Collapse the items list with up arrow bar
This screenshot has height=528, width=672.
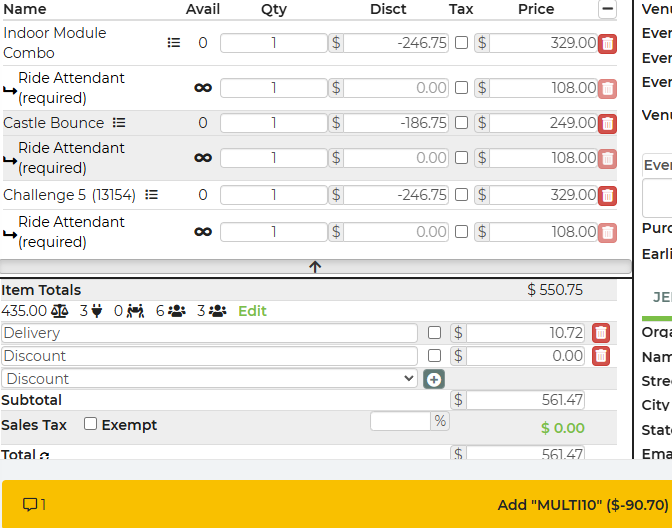point(315,267)
